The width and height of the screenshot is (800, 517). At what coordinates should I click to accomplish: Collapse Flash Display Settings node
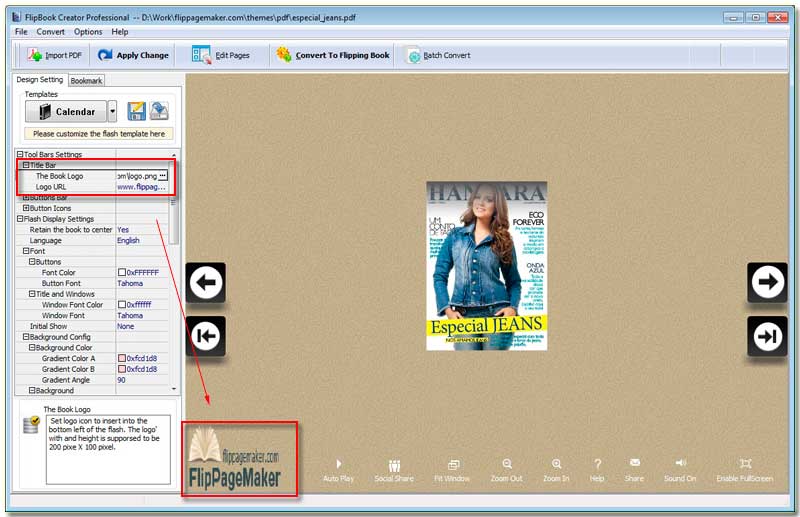coord(20,218)
